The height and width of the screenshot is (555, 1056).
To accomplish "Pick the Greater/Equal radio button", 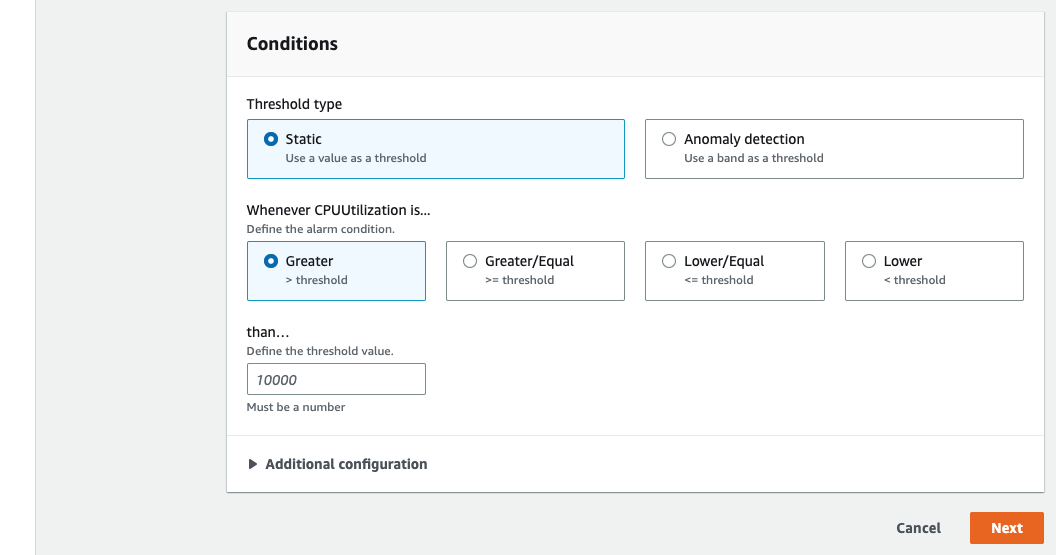I will pyautogui.click(x=470, y=261).
